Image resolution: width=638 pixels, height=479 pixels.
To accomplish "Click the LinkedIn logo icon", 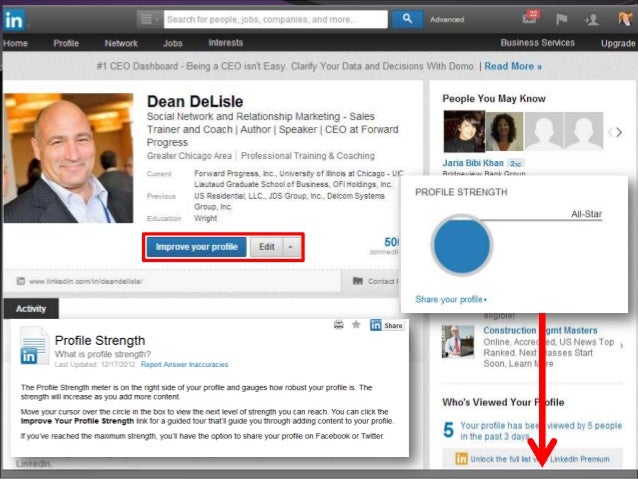I will point(14,20).
